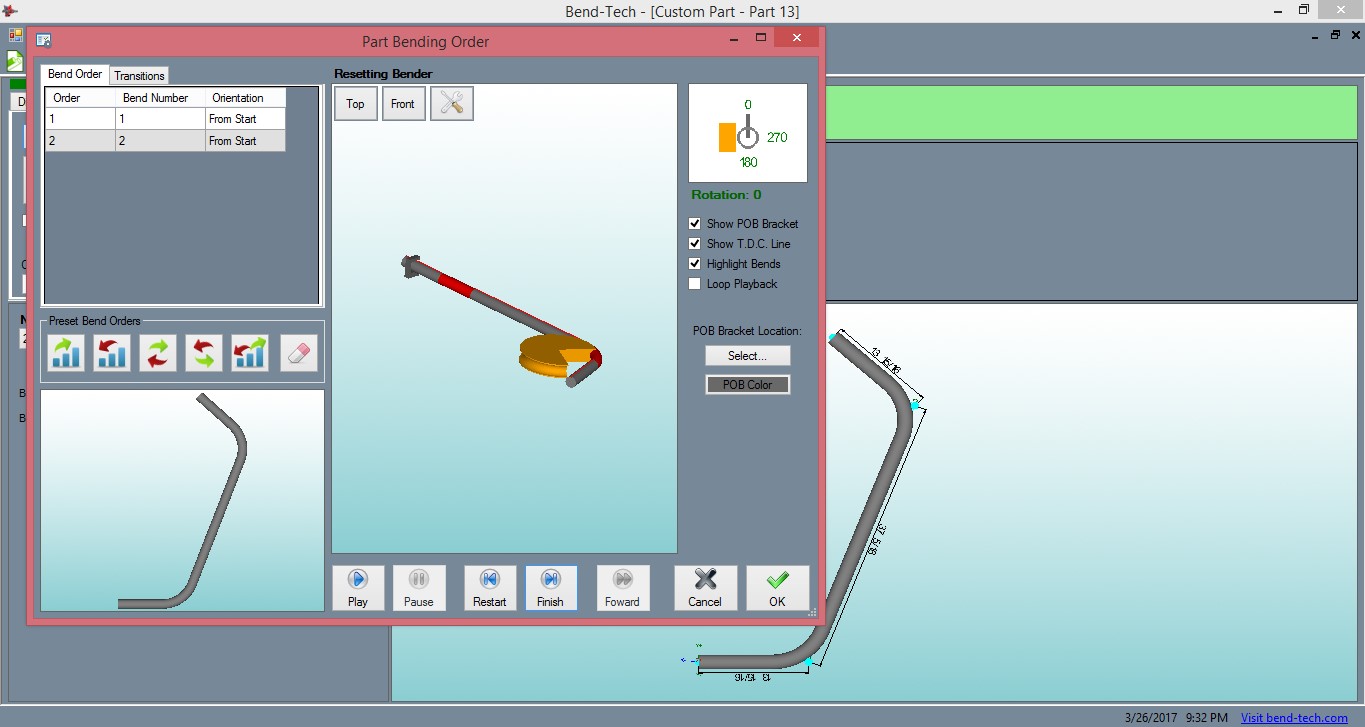Play the bending simulation
Viewport: 1365px width, 727px height.
point(358,588)
